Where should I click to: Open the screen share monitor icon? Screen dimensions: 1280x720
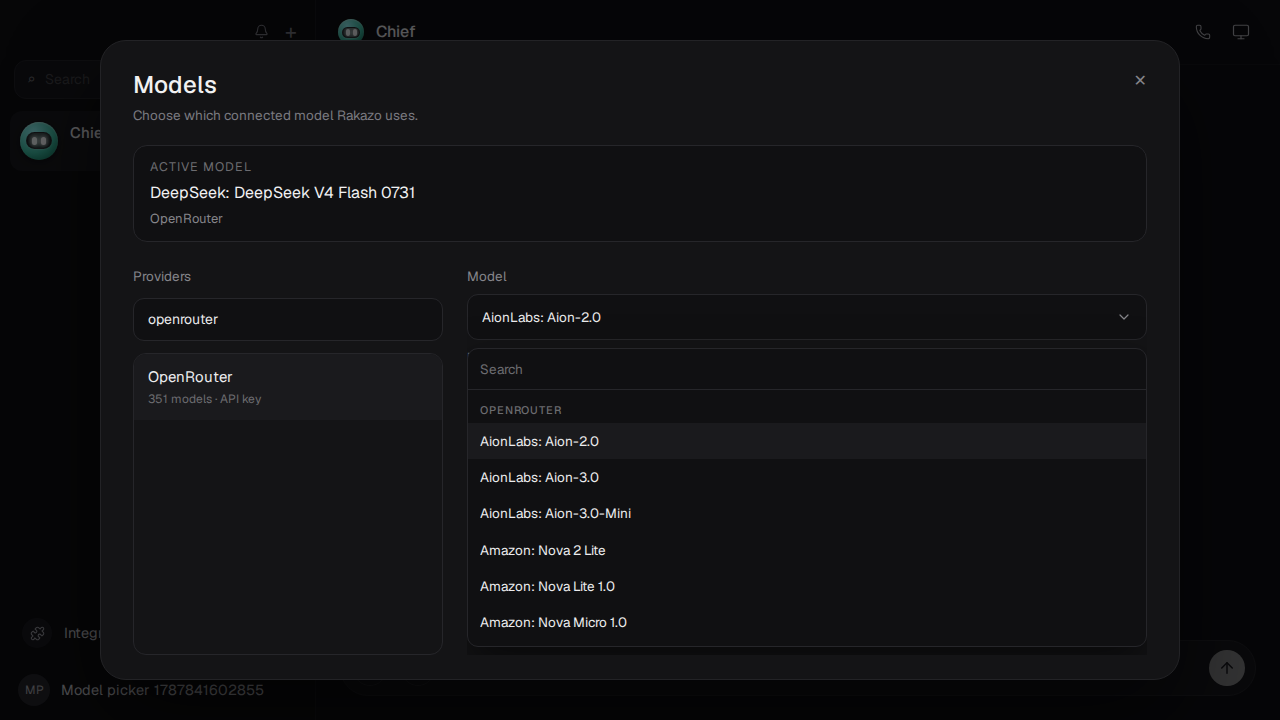point(1241,32)
